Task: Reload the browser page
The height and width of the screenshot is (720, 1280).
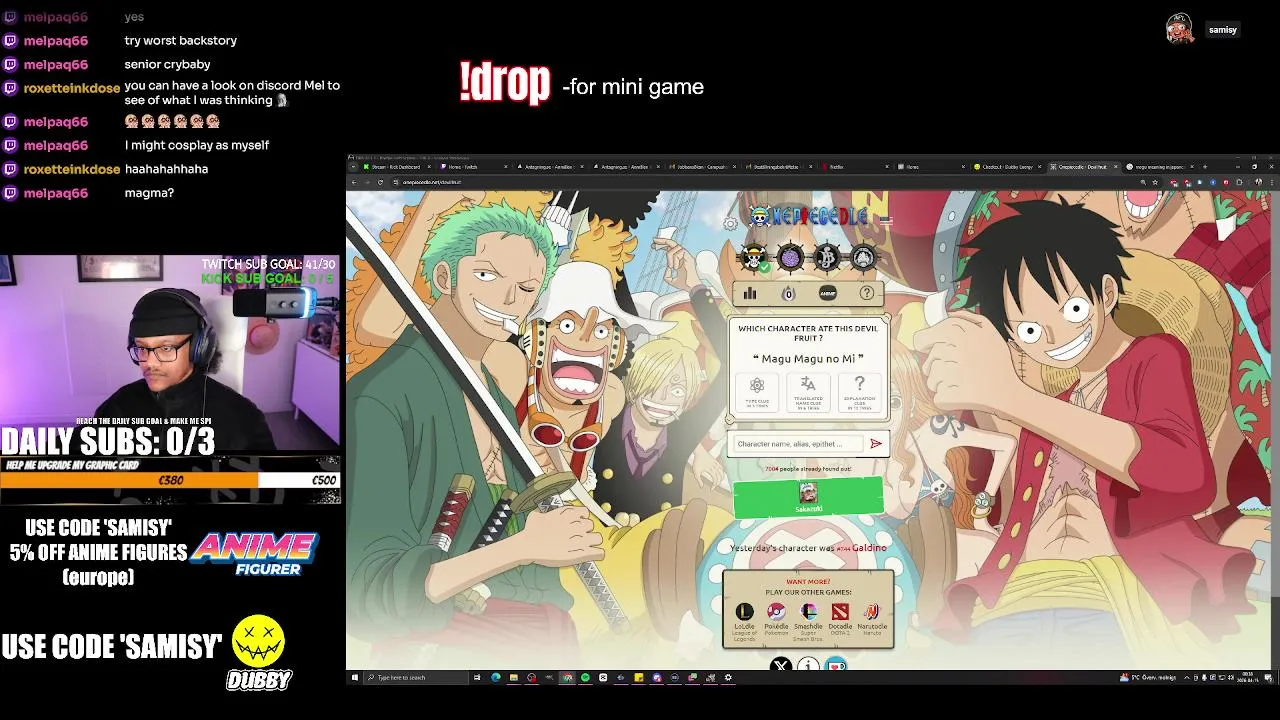Action: (x=380, y=182)
